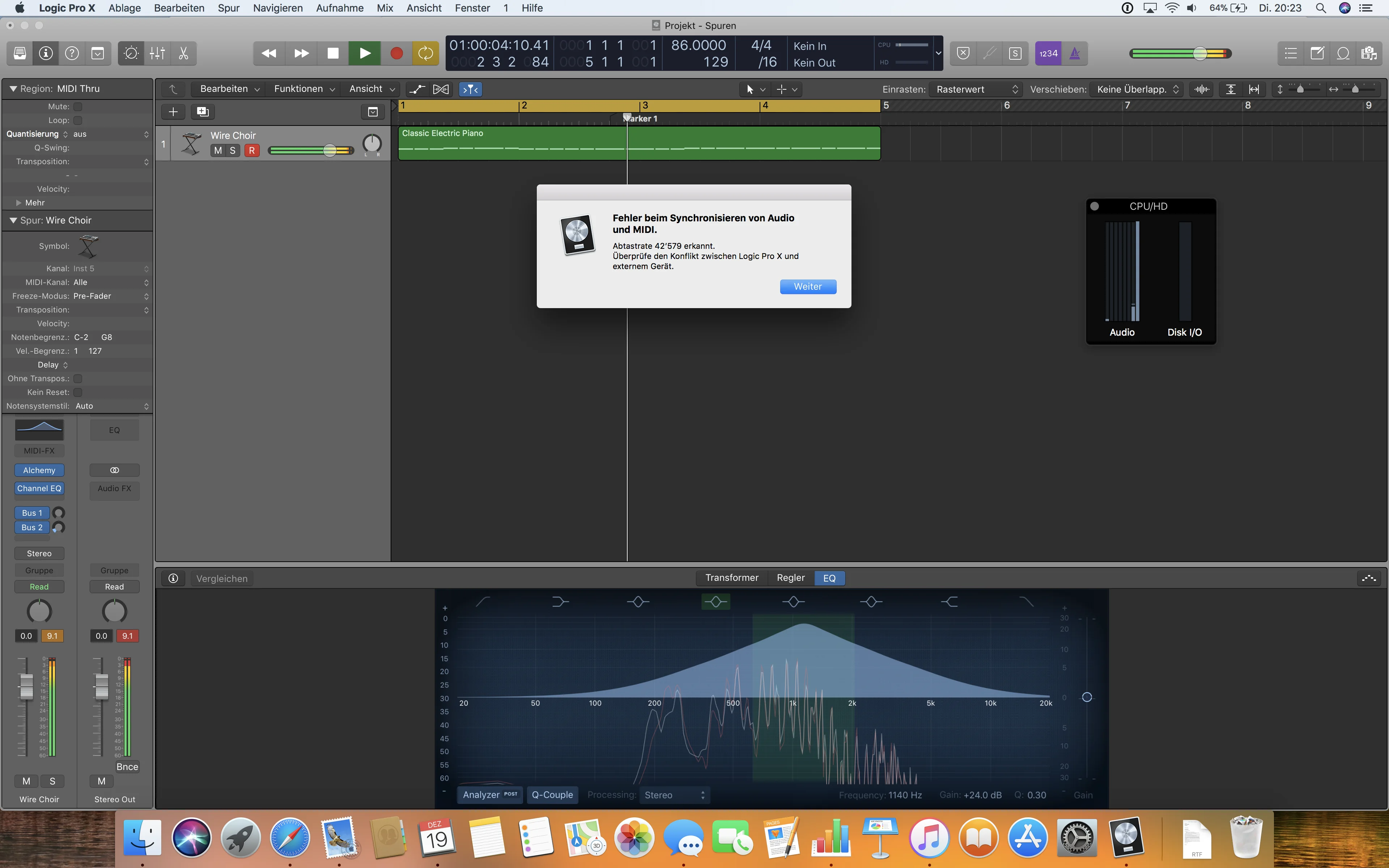Viewport: 1389px width, 868px height.
Task: Add a new track with plus button
Action: pyautogui.click(x=173, y=111)
